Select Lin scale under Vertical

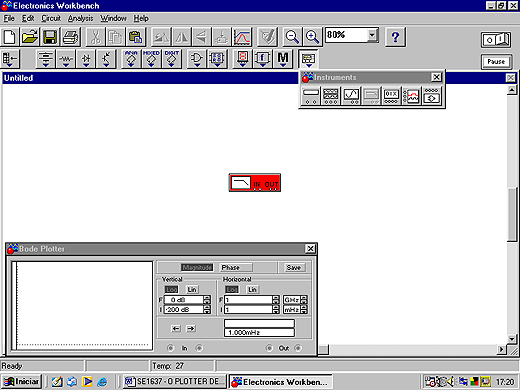[x=192, y=289]
